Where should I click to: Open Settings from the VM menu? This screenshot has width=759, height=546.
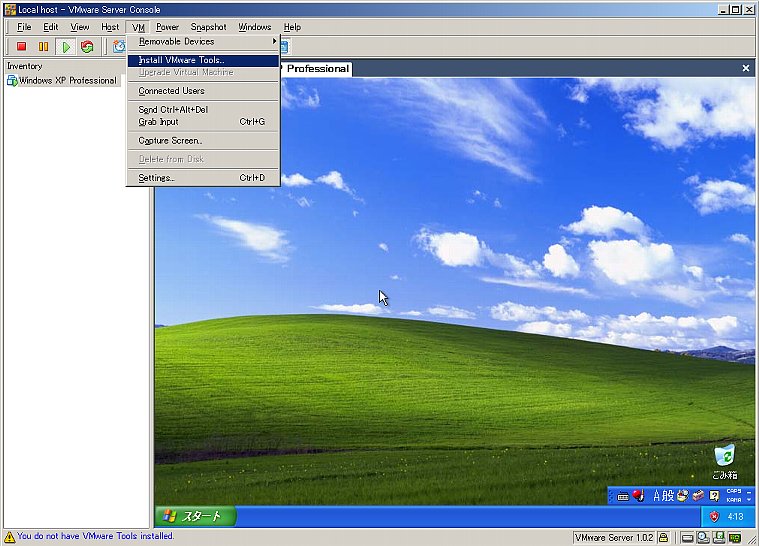click(x=203, y=178)
